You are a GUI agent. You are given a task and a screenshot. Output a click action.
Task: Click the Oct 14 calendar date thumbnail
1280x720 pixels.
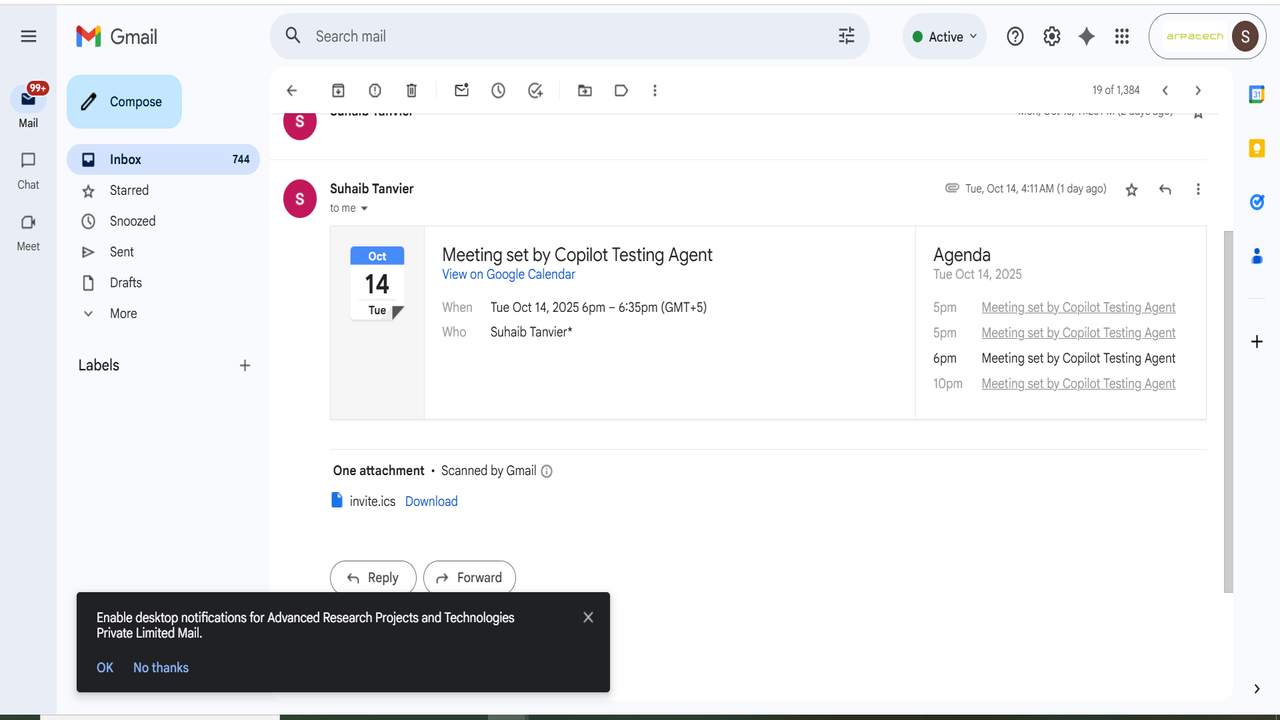click(x=377, y=283)
